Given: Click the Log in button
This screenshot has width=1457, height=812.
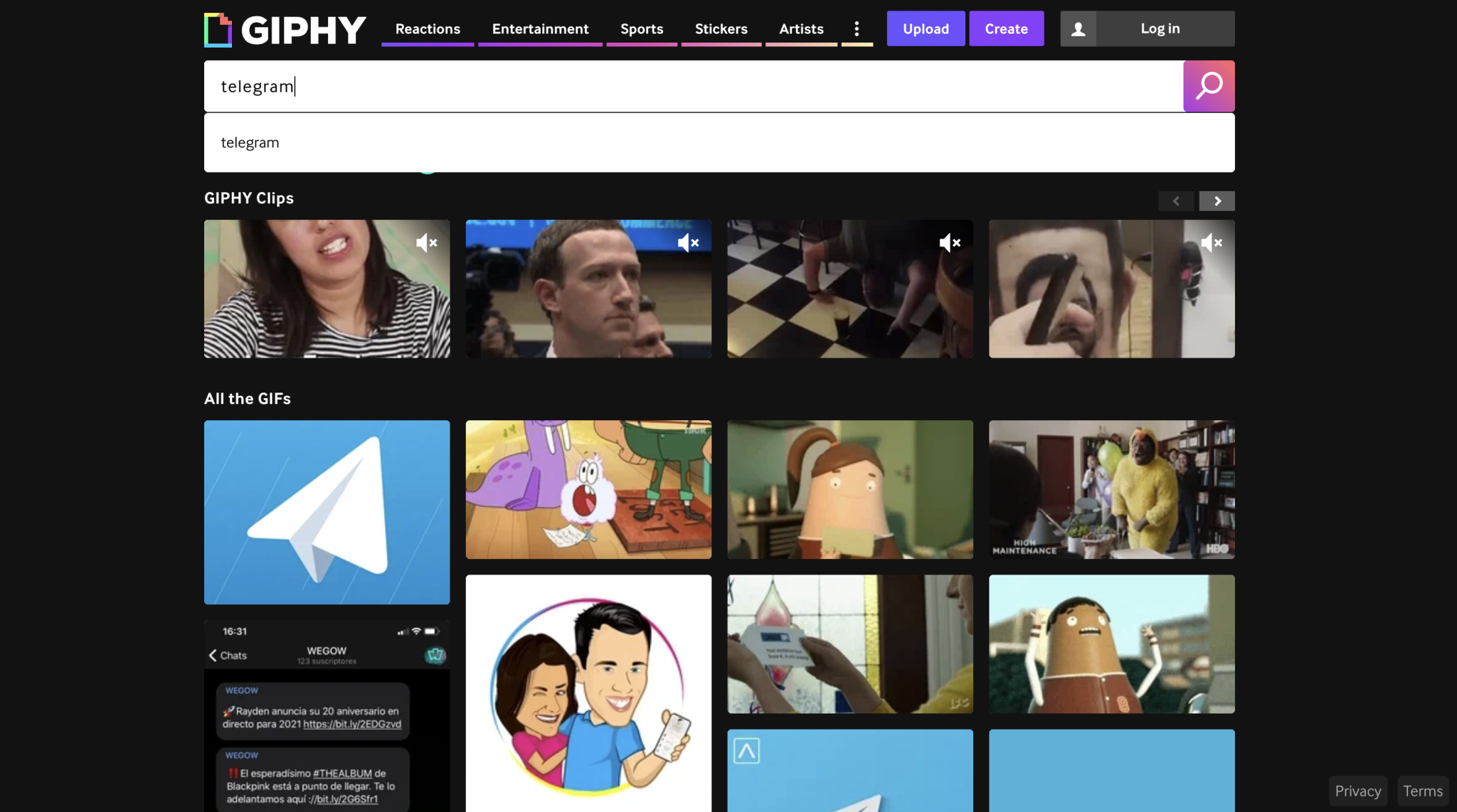Looking at the screenshot, I should (1160, 28).
